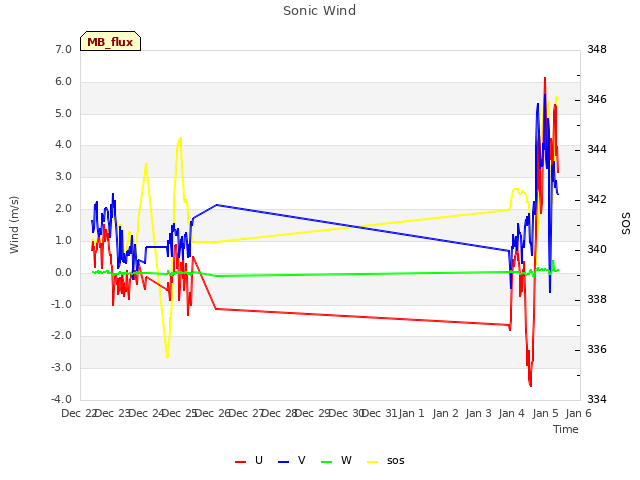Screen dimensions: 640x480
Task: Click the red U legend swatch
Action: (x=240, y=462)
